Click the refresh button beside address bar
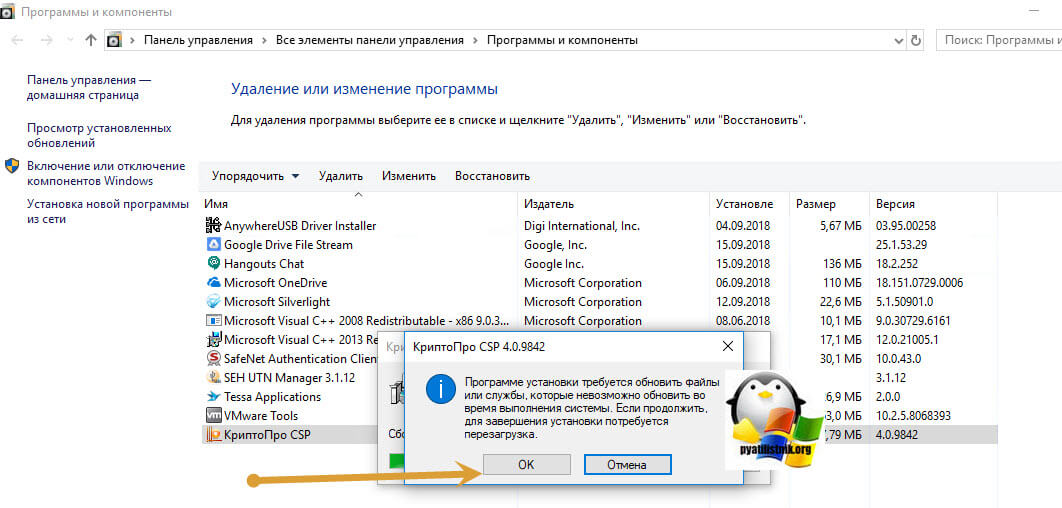 point(916,41)
